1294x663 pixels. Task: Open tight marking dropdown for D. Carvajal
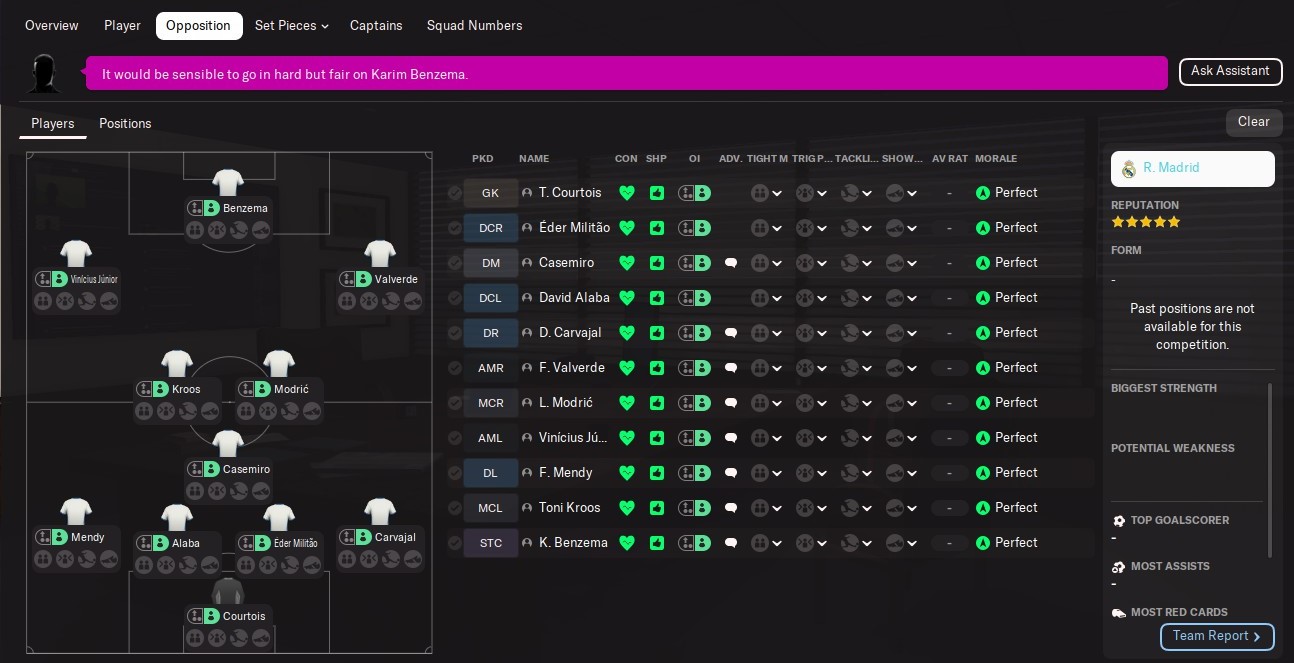(x=767, y=333)
